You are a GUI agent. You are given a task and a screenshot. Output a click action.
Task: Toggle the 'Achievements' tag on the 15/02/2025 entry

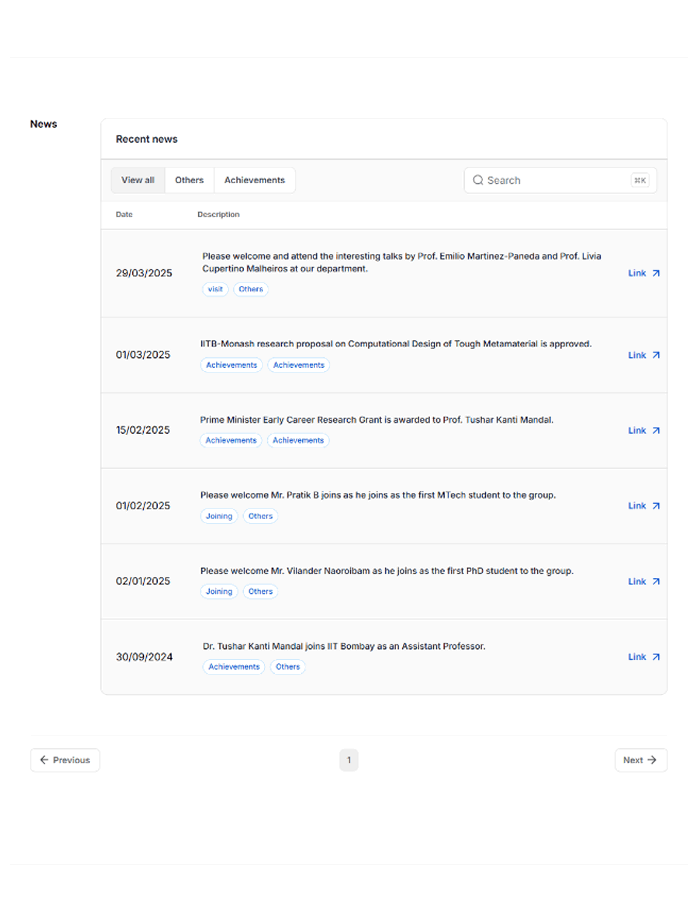[231, 440]
